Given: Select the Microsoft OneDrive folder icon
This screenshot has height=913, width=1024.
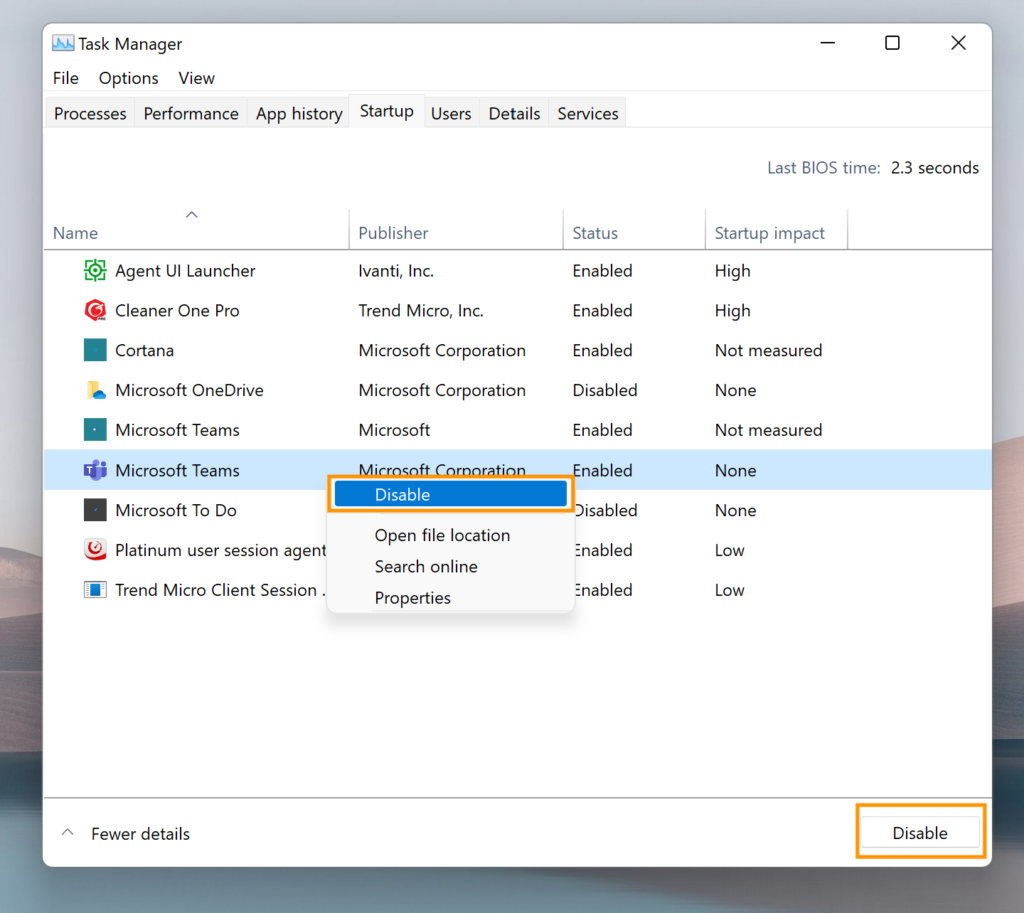Looking at the screenshot, I should pos(95,391).
